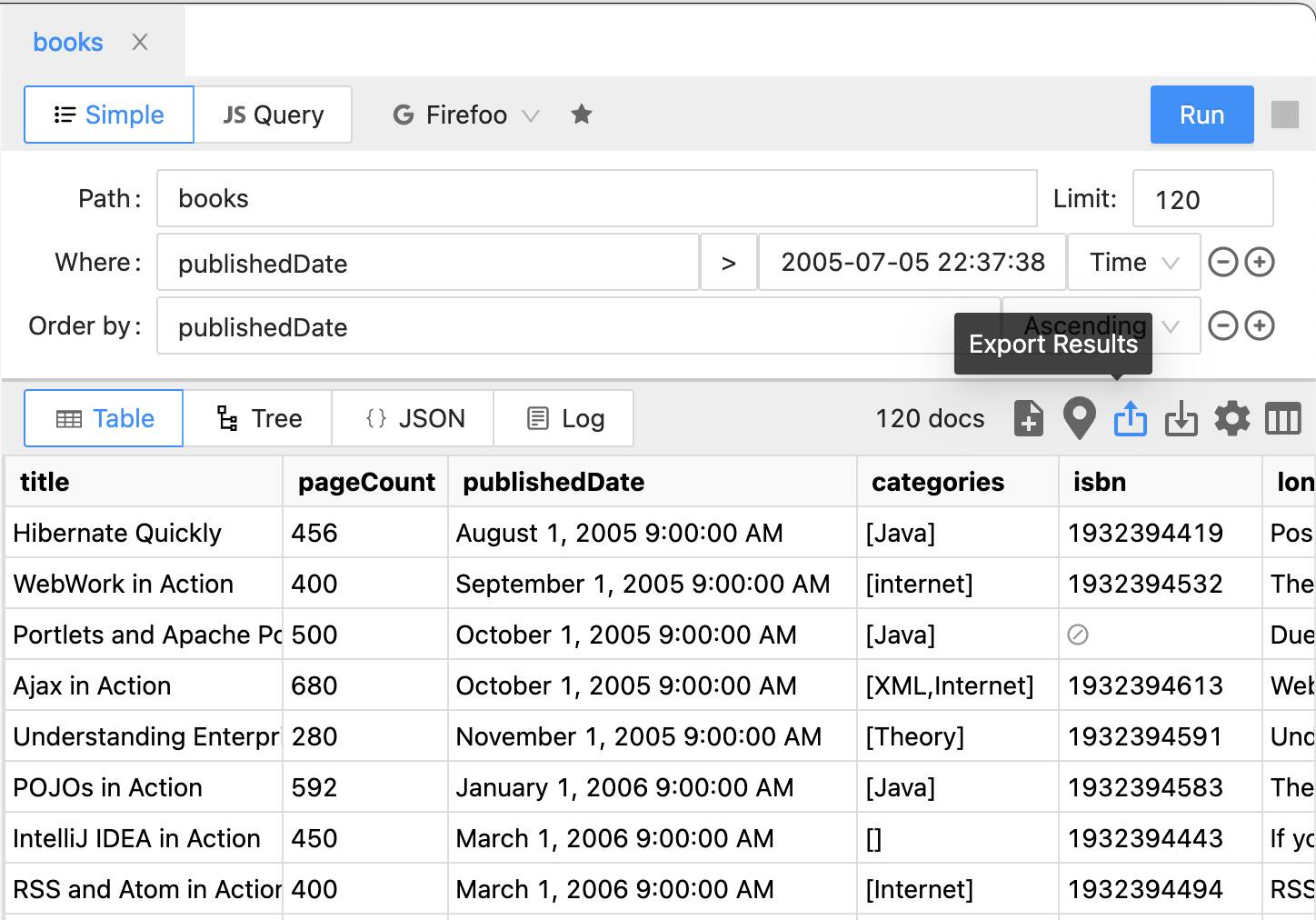Viewport: 1316px width, 920px height.
Task: Click isbn cell 1932394443
Action: [x=1161, y=838]
